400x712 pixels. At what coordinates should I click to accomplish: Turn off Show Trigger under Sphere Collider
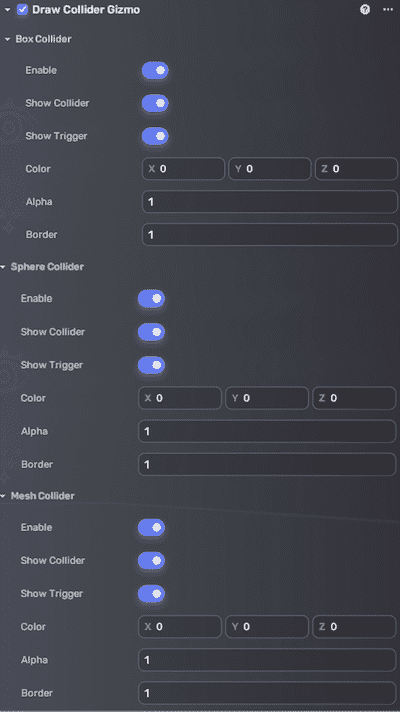tap(152, 365)
